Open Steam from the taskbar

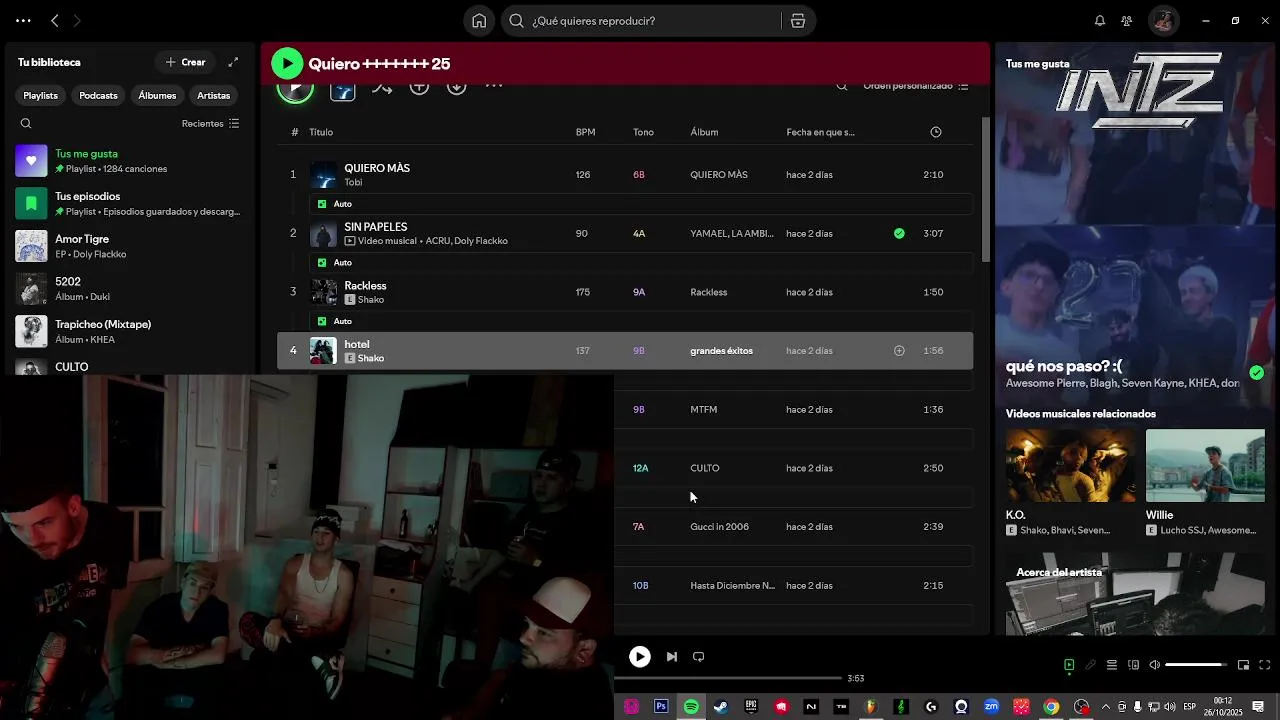721,707
